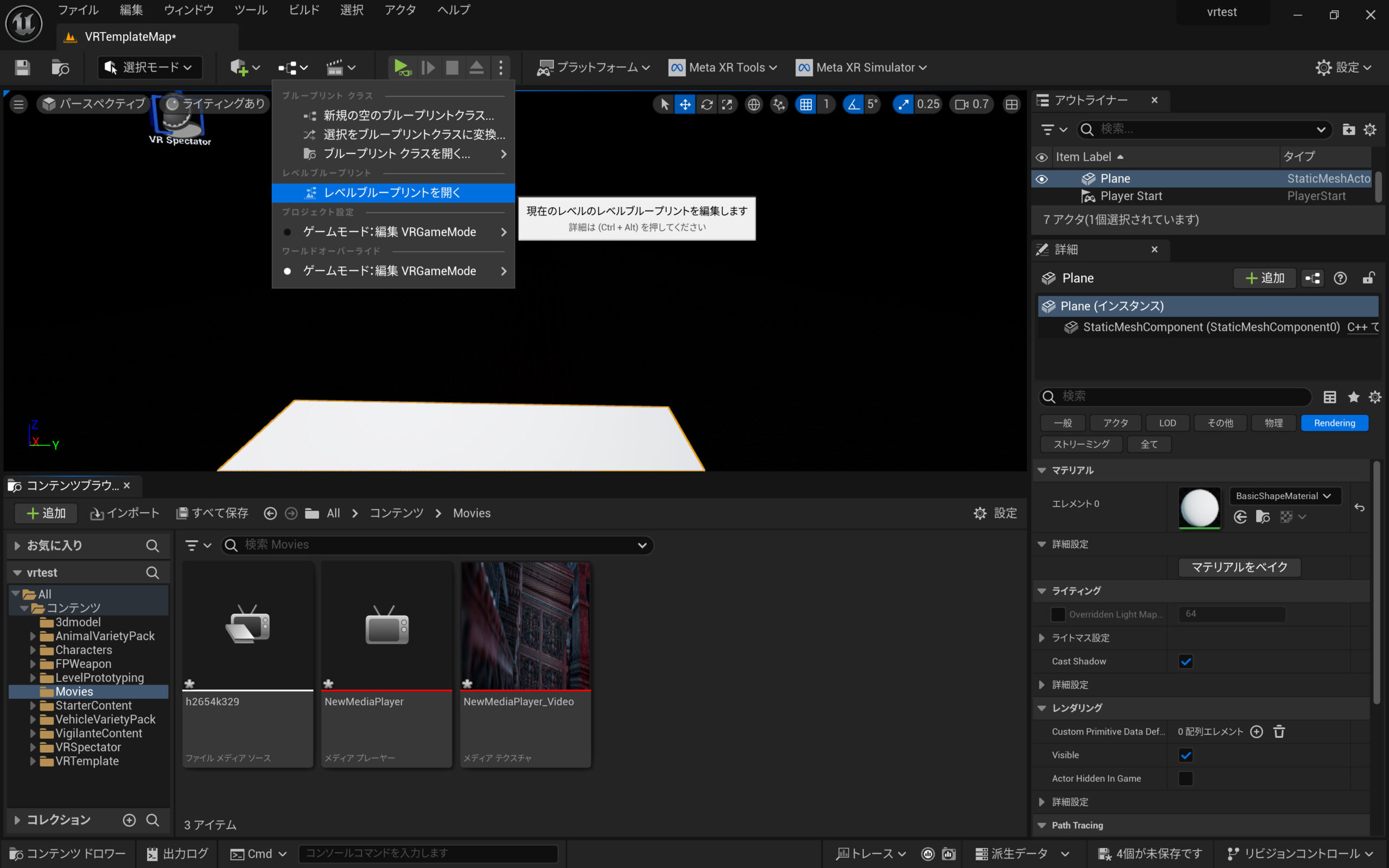The height and width of the screenshot is (868, 1389).
Task: Uncheck the Cast Shadow checkbox
Action: coord(1186,661)
